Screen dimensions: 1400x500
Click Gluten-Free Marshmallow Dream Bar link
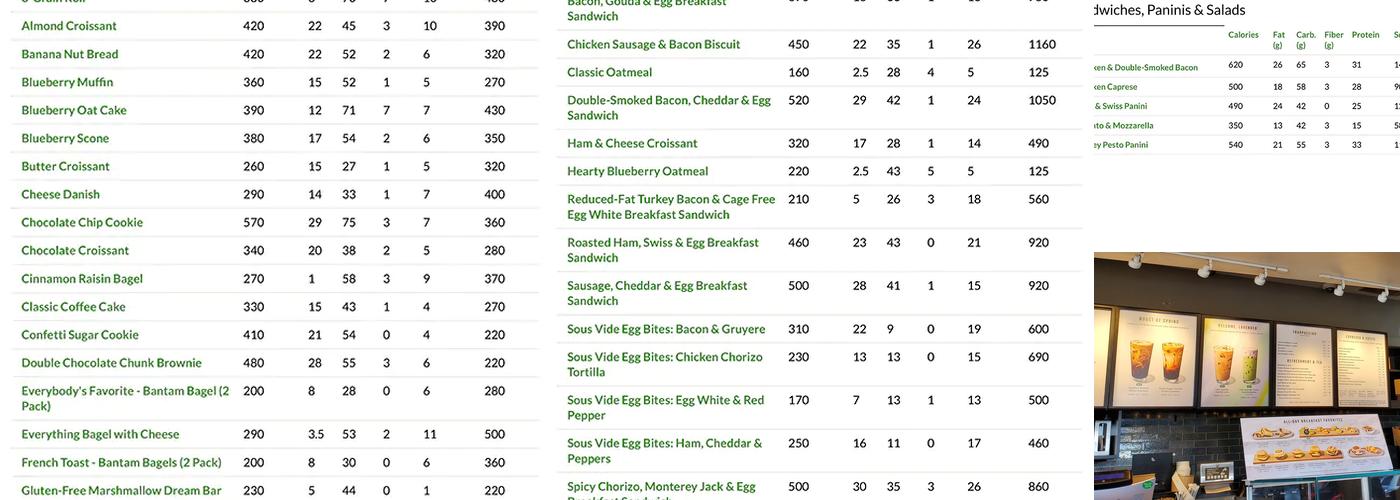(121, 490)
